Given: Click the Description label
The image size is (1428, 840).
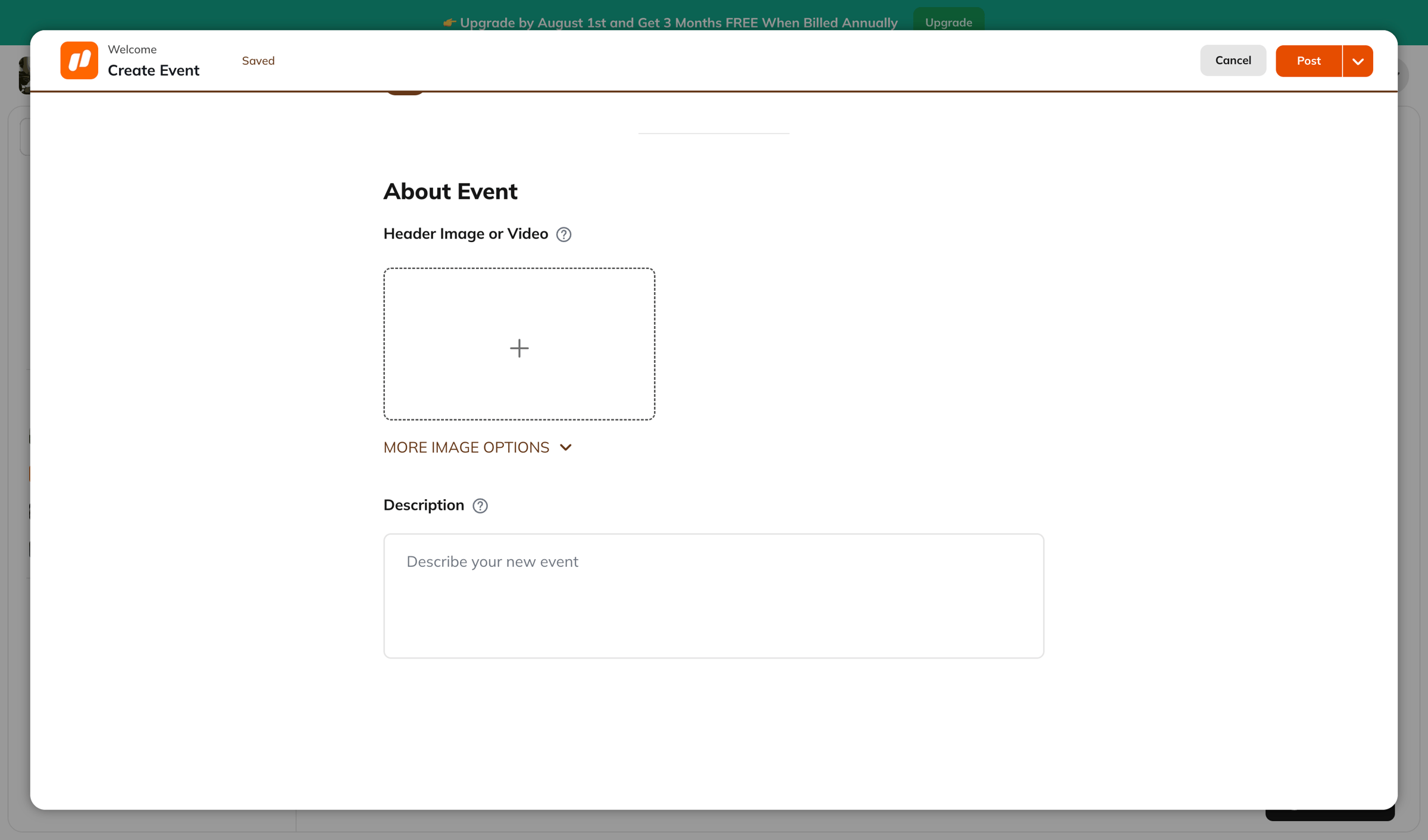Looking at the screenshot, I should (424, 505).
